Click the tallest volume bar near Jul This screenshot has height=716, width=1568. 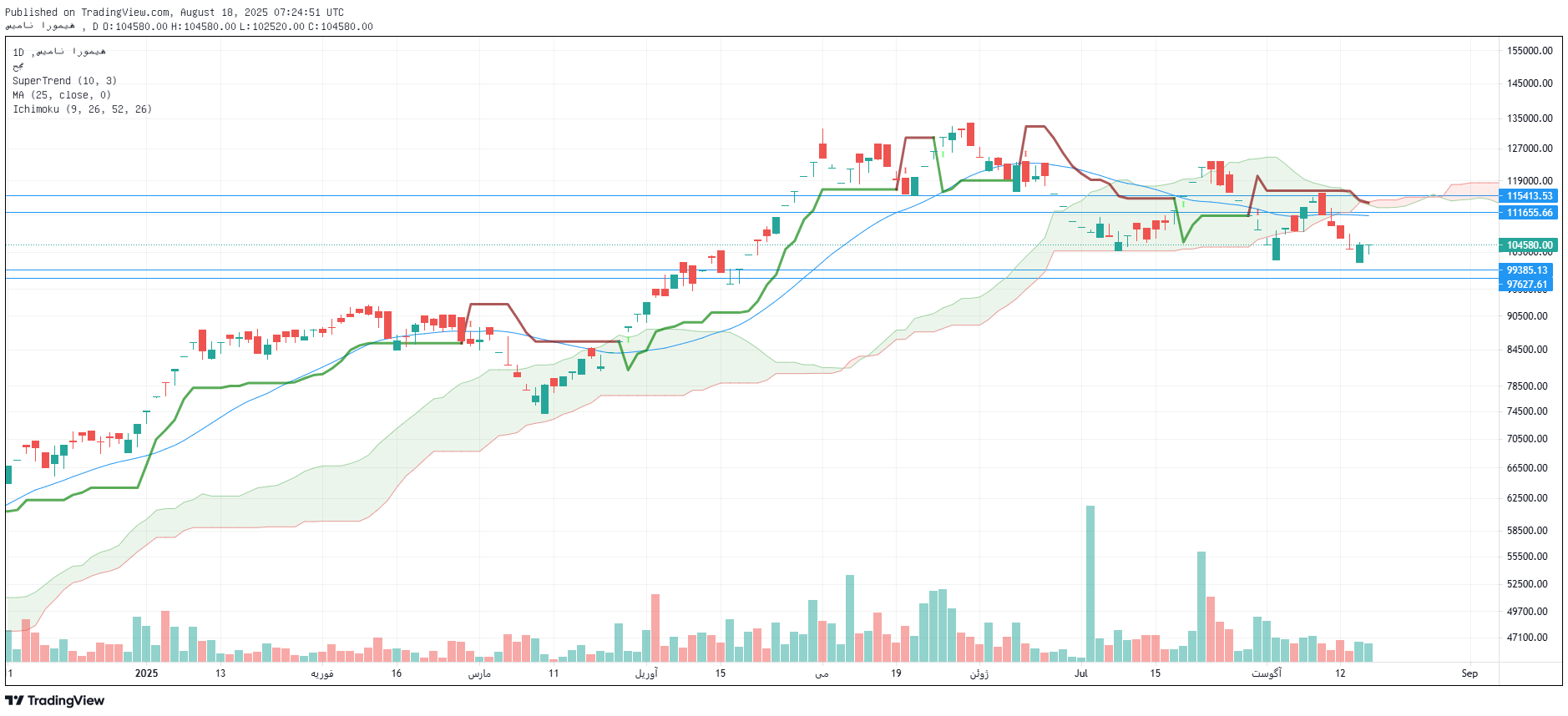click(x=1090, y=584)
